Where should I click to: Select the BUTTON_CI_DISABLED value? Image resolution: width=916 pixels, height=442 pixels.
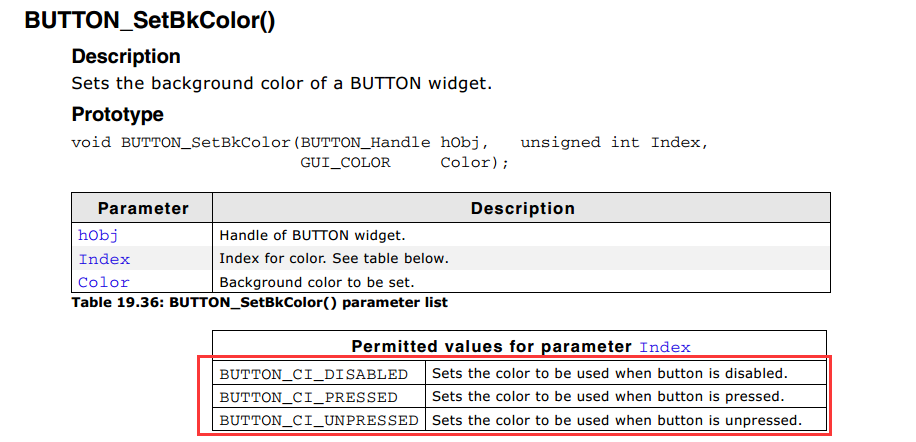(314, 374)
